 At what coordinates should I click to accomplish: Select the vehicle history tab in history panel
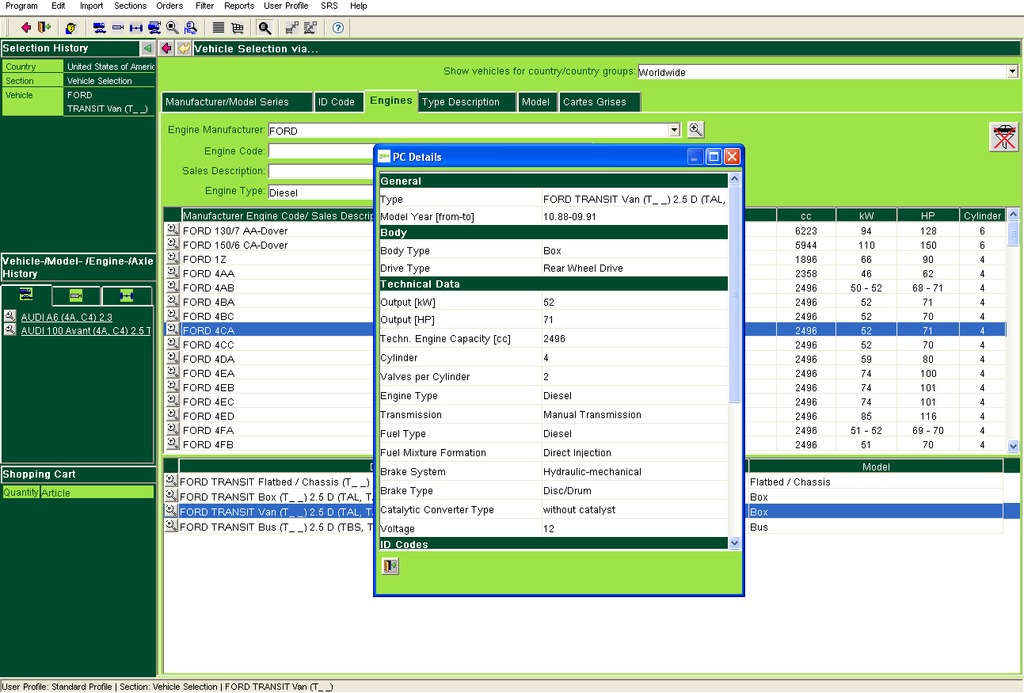click(26, 295)
